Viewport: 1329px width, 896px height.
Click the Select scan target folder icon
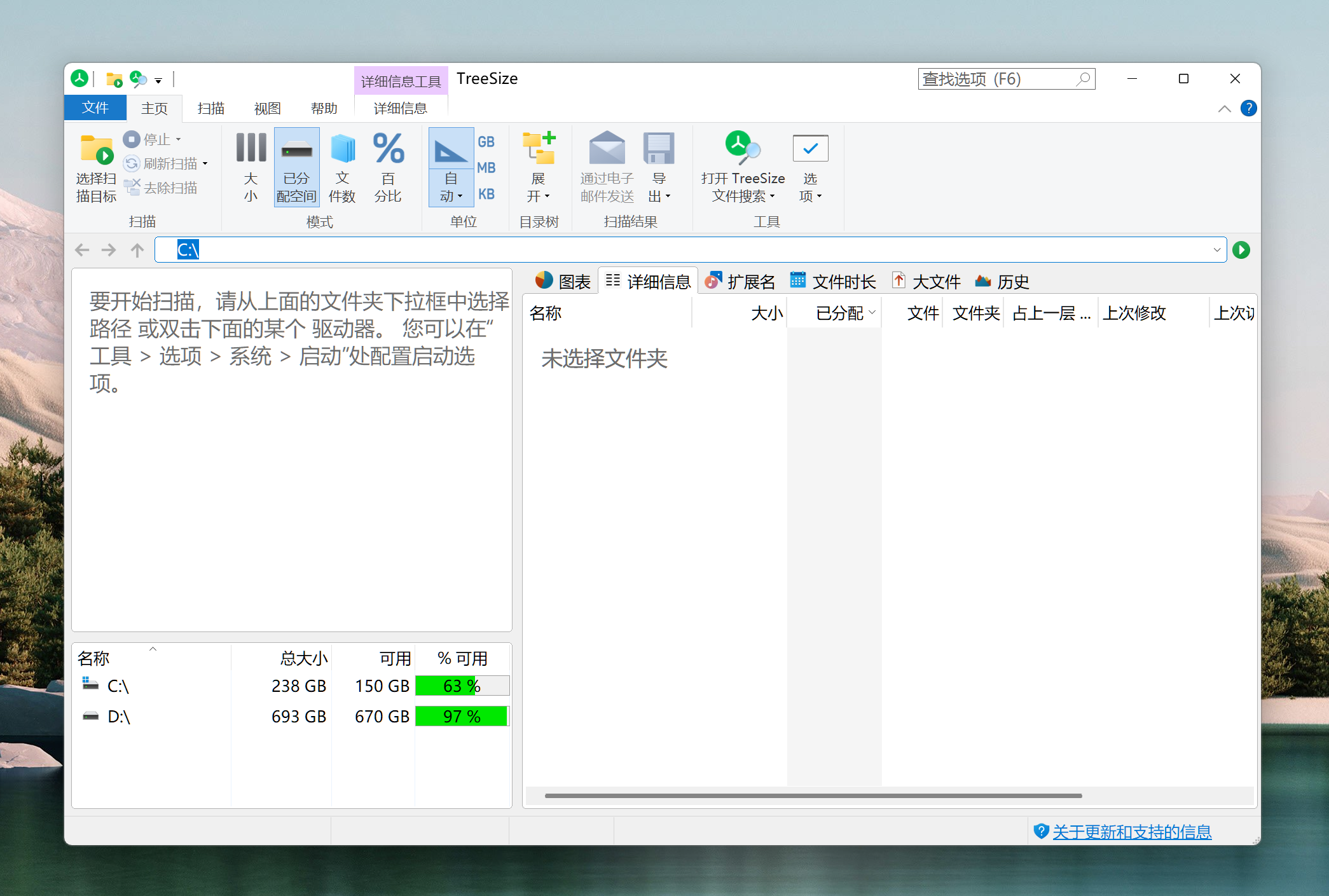click(96, 149)
